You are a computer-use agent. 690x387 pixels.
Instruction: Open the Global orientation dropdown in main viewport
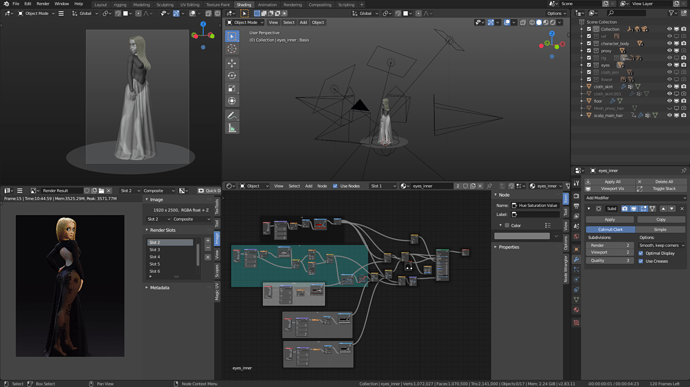(364, 14)
